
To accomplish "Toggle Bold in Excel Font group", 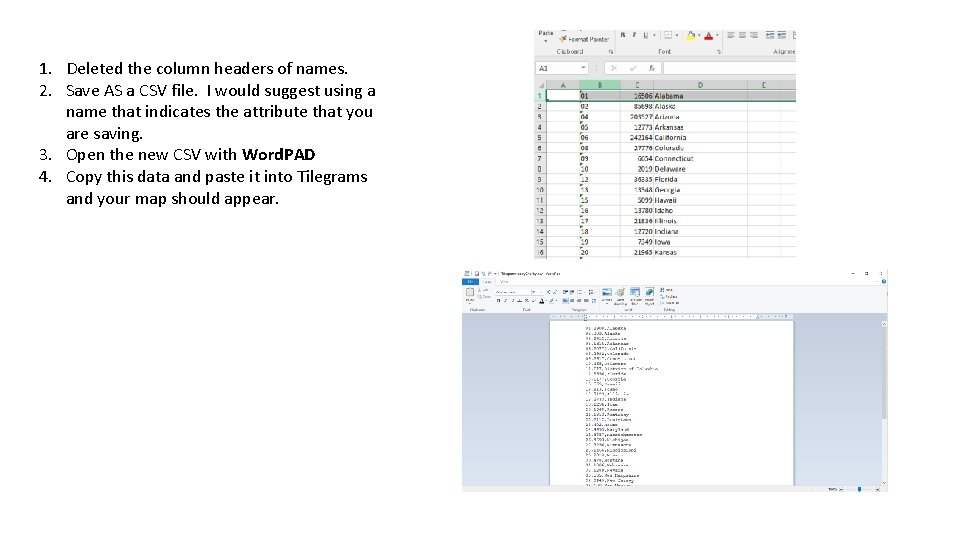I will pos(623,36).
